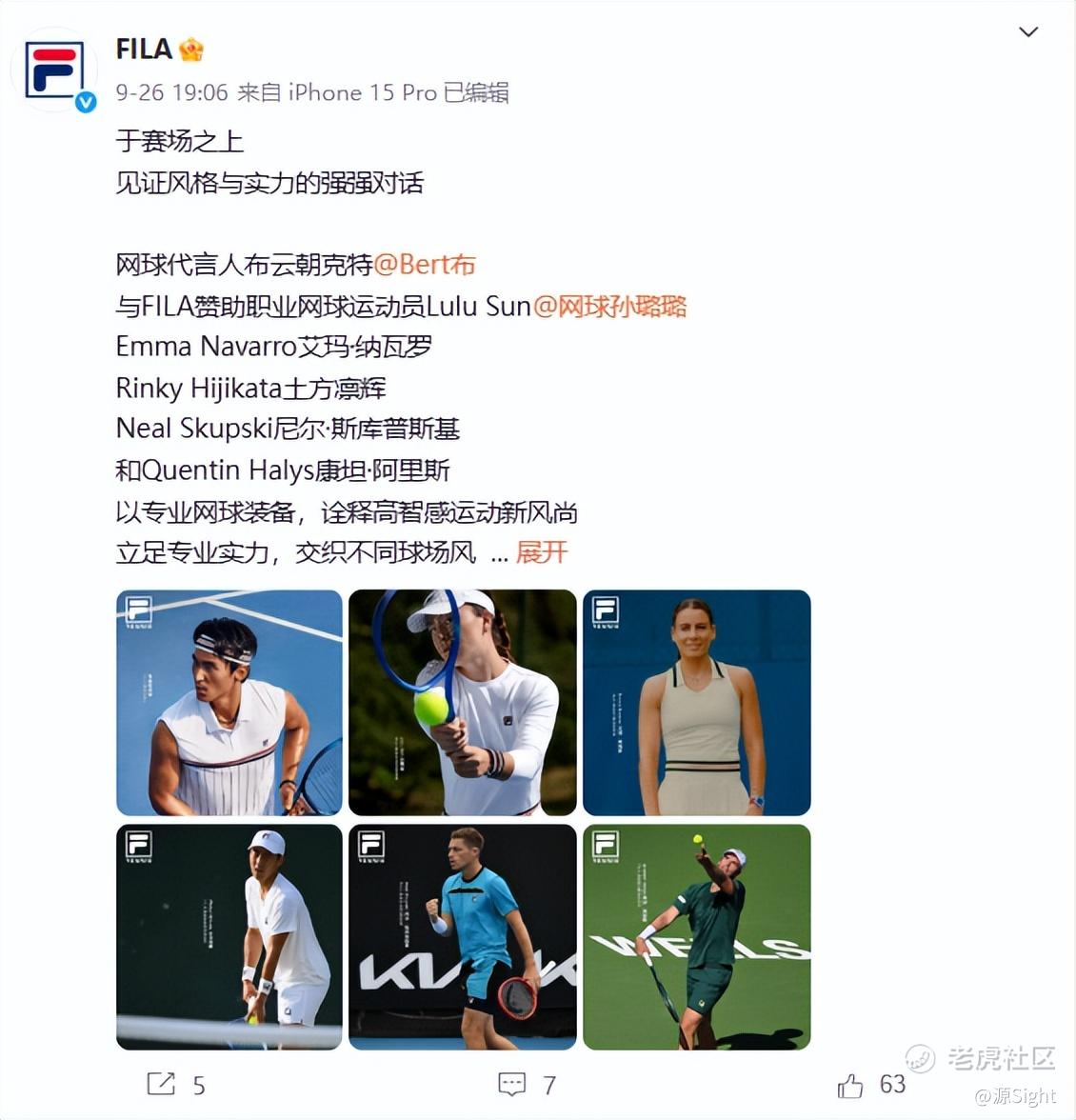Open the FILA account name link
This screenshot has height=1120, width=1076.
click(144, 50)
